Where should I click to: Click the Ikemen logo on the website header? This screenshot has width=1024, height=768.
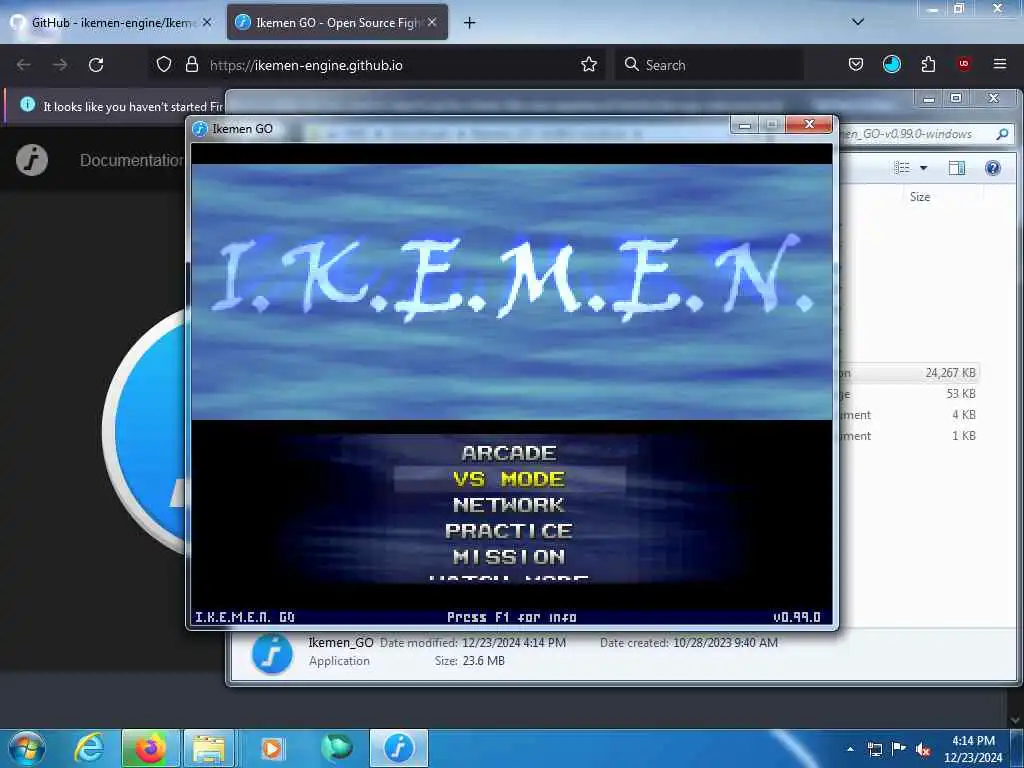click(32, 159)
